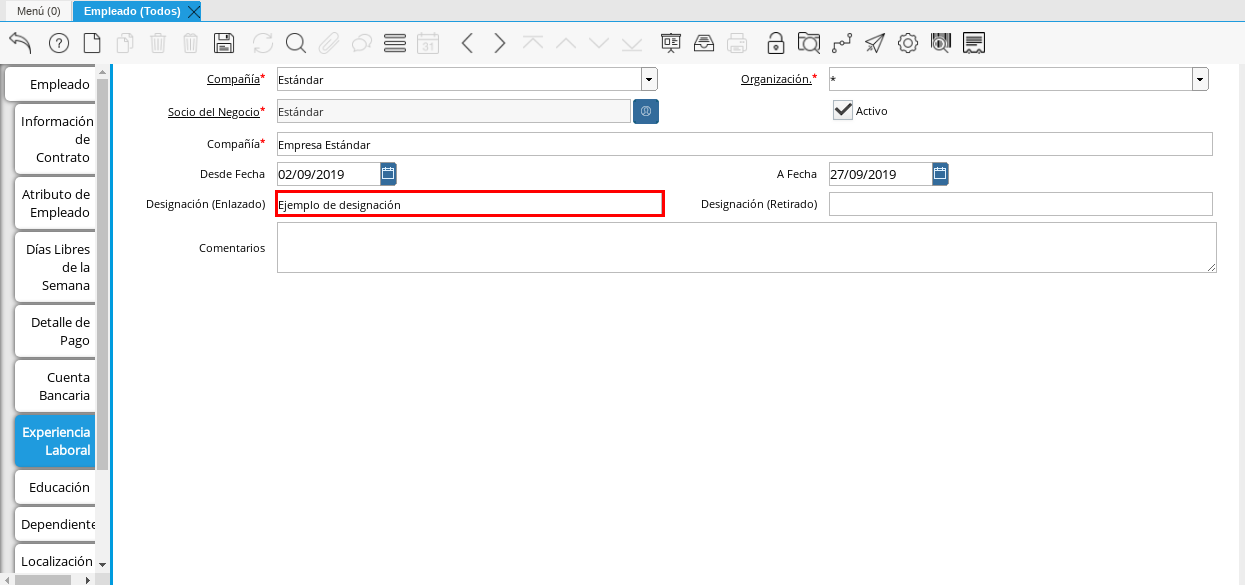The image size is (1245, 585).
Task: Close the Empleado (Todos) tab
Action: pyautogui.click(x=194, y=11)
